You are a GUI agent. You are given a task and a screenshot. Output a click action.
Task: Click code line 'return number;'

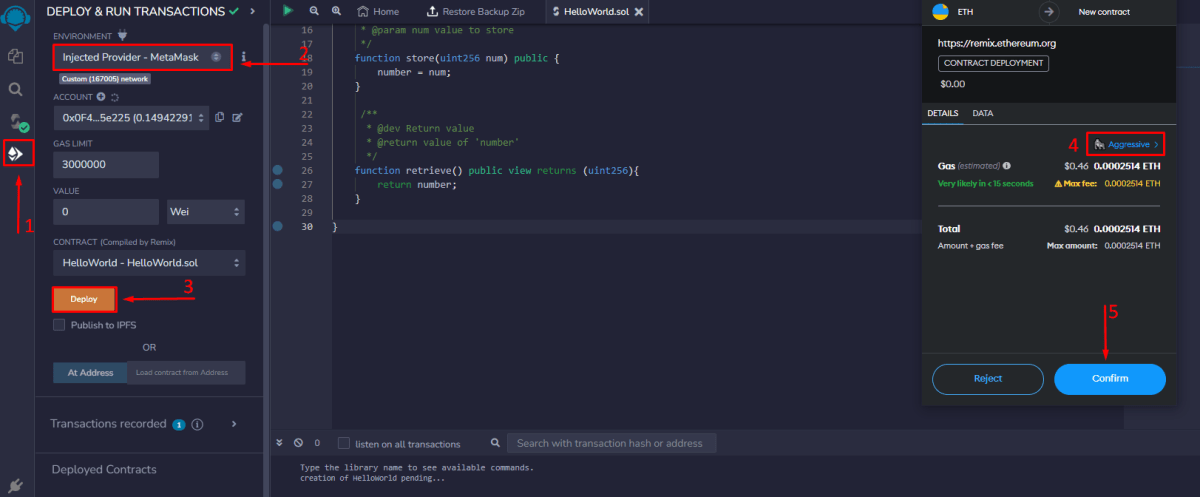[417, 185]
